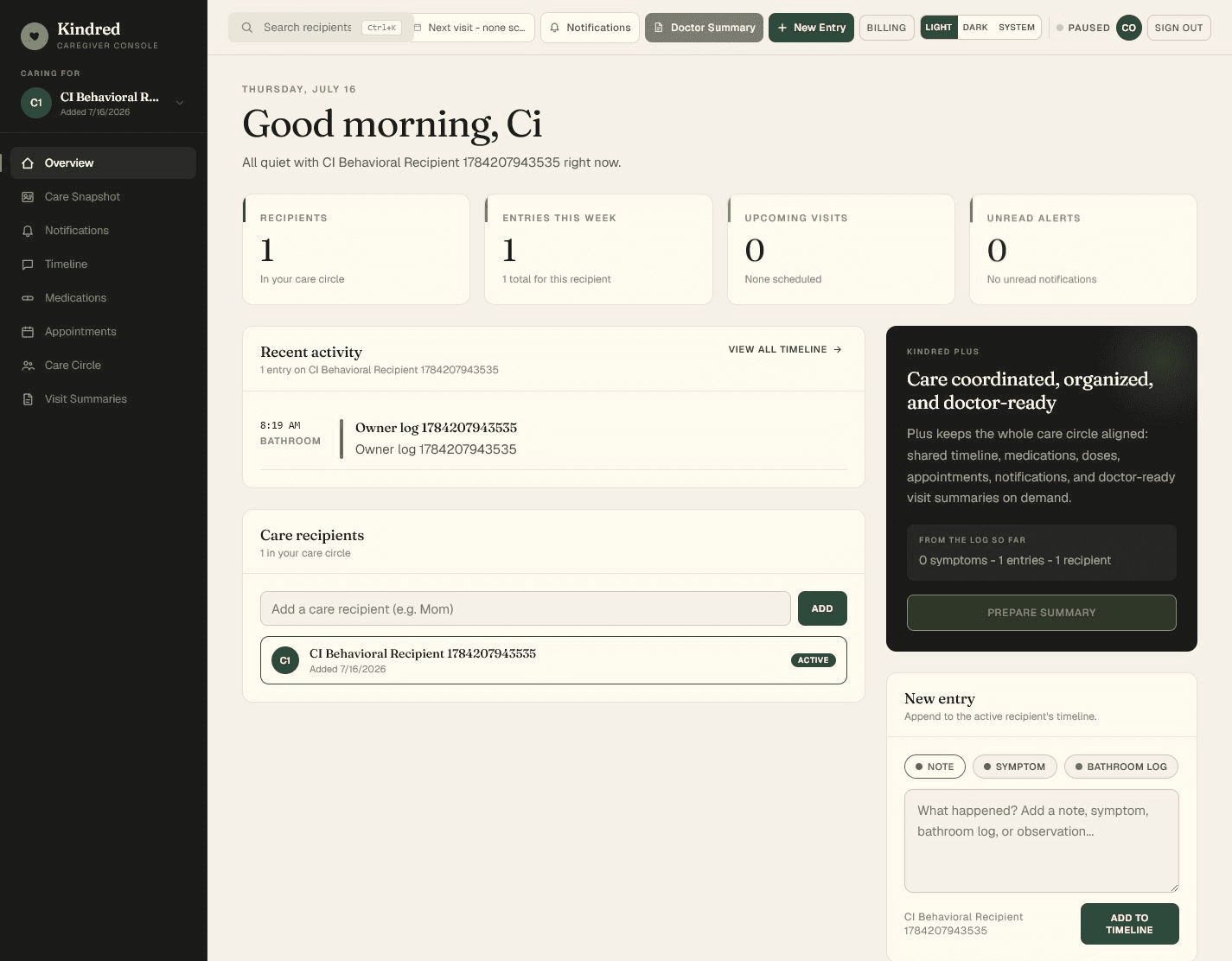Click the calendar icon beside Next visit
The width and height of the screenshot is (1232, 961).
(x=418, y=28)
